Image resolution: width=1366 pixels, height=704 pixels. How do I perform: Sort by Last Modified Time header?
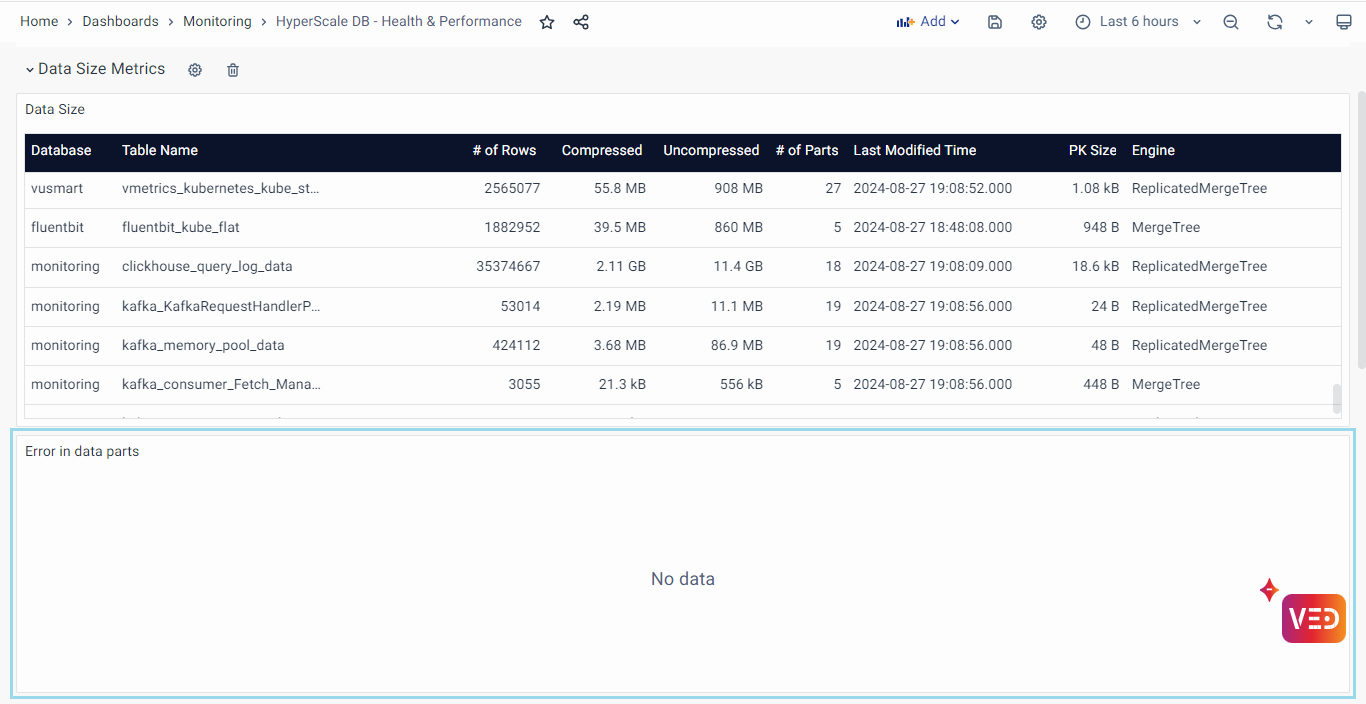pyautogui.click(x=914, y=150)
